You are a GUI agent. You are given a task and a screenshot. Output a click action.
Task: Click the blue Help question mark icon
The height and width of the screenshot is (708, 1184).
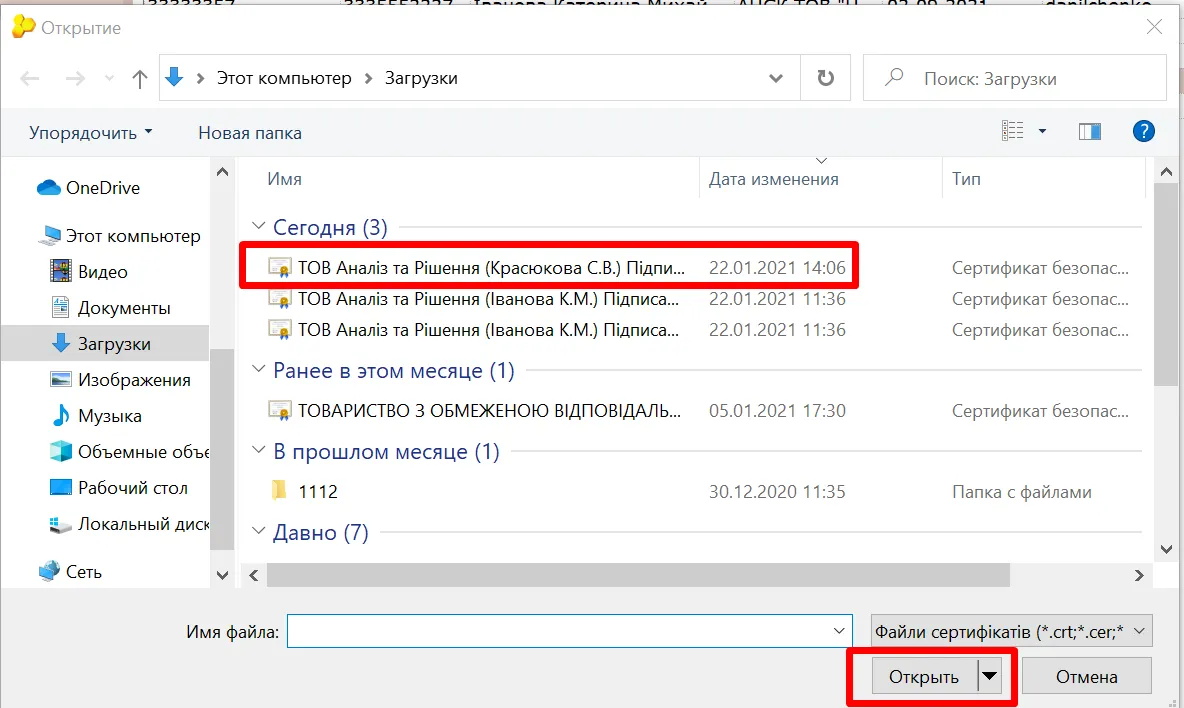coord(1143,131)
